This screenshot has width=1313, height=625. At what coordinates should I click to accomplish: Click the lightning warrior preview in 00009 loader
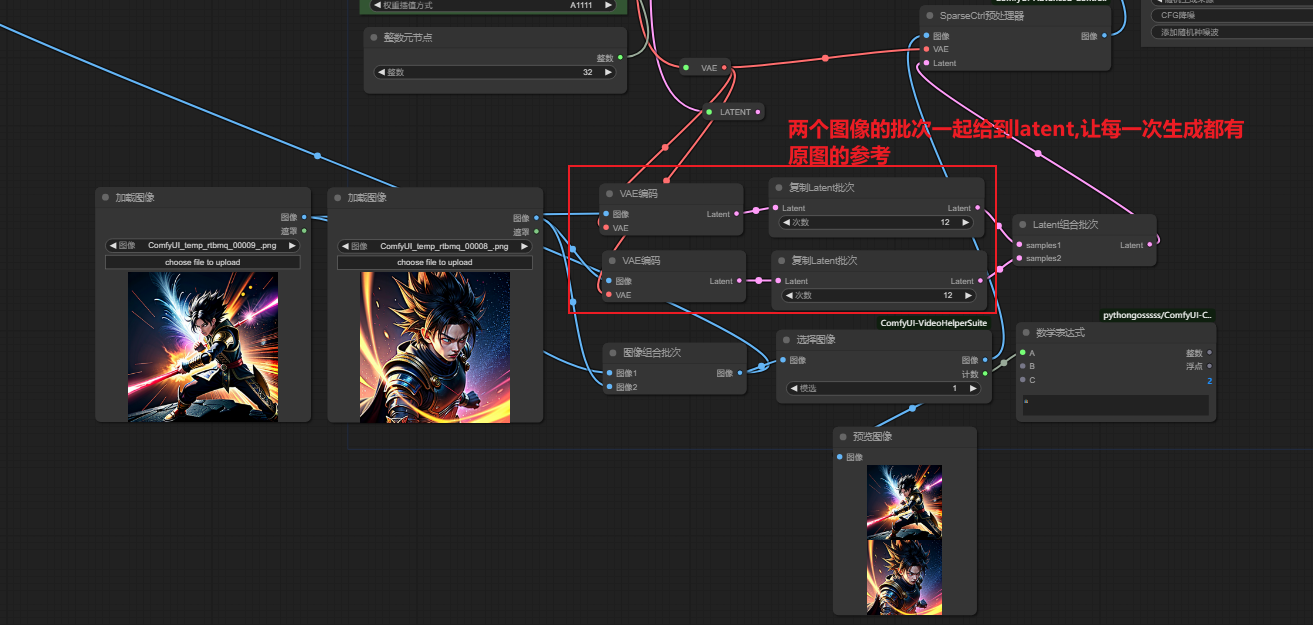pos(203,347)
